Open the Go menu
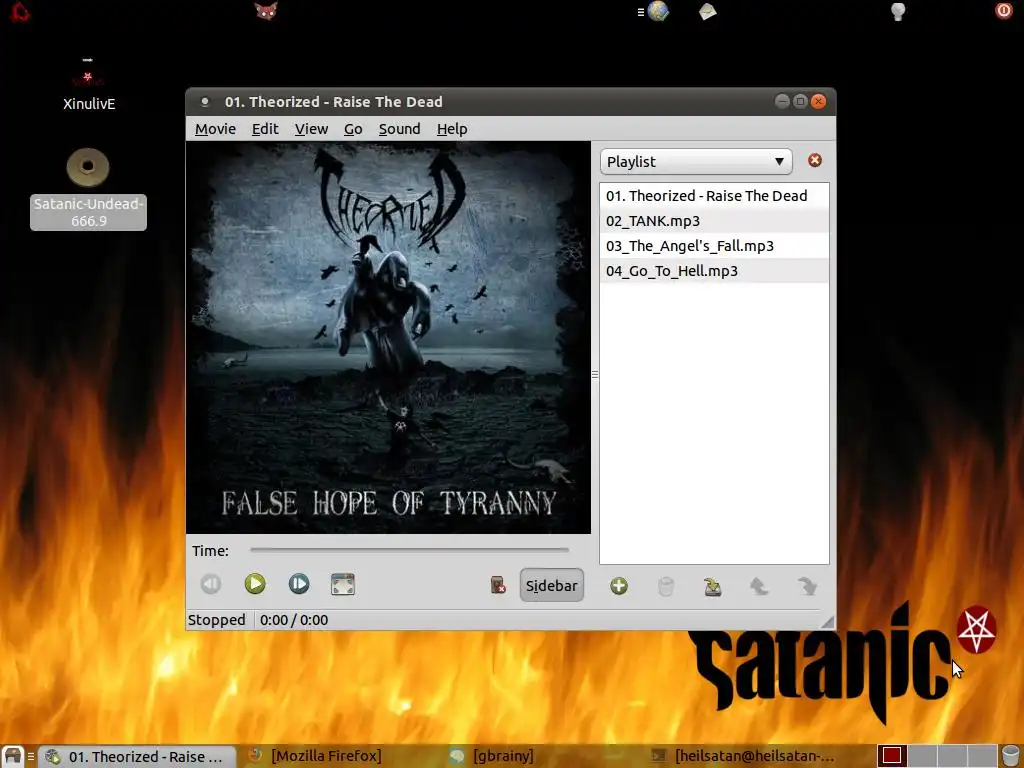Image resolution: width=1024 pixels, height=768 pixels. (353, 129)
